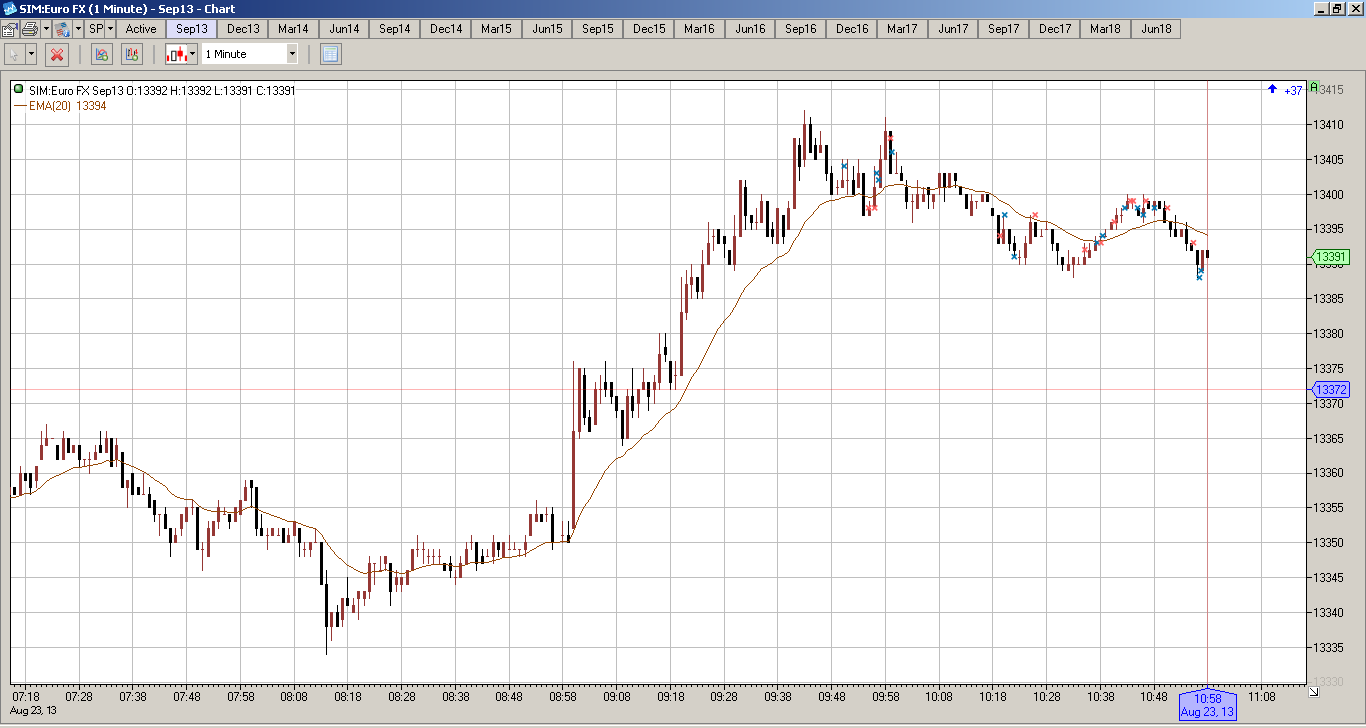Select the Sep16 contract tab
Image resolution: width=1366 pixels, height=728 pixels.
tap(801, 29)
